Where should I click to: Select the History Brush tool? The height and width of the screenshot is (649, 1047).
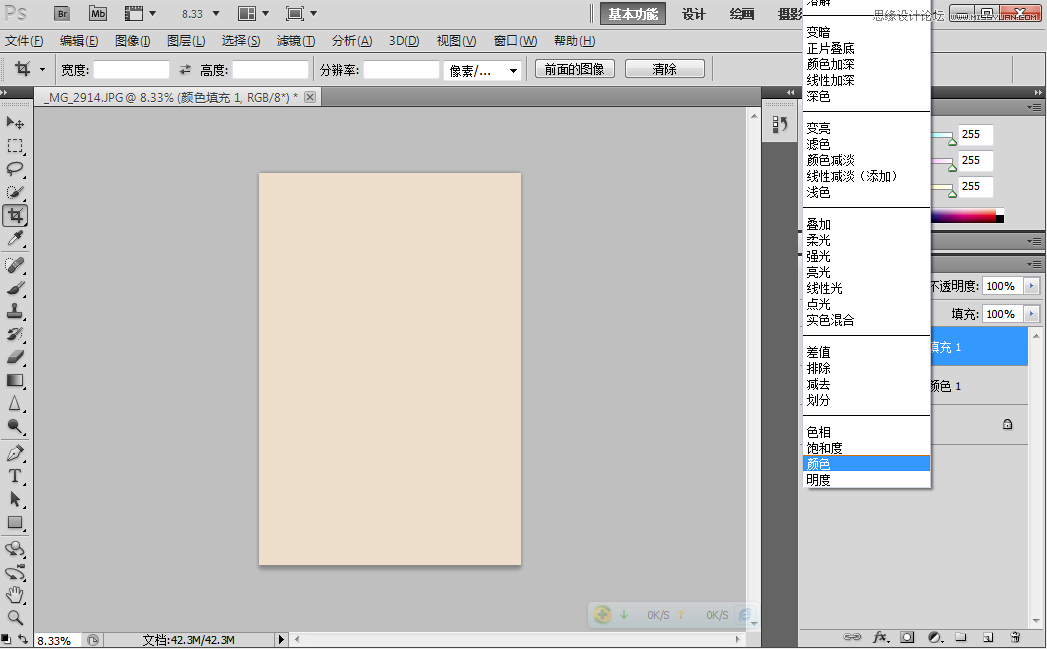click(15, 335)
